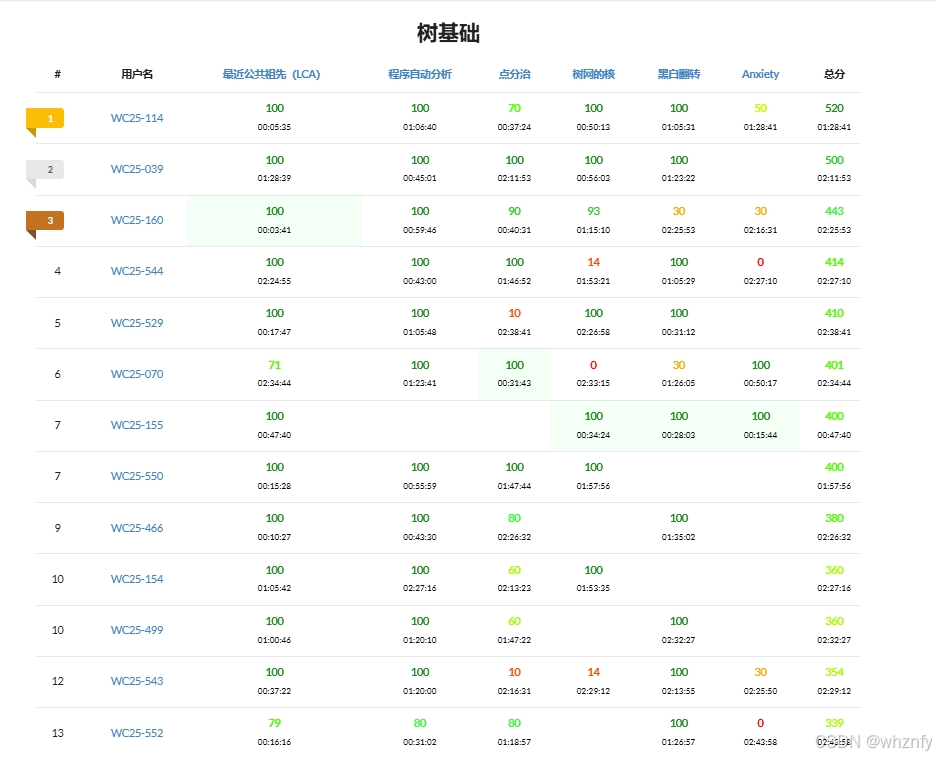Open user WC25-529 profile
Image resolution: width=936 pixels, height=757 pixels.
[137, 323]
